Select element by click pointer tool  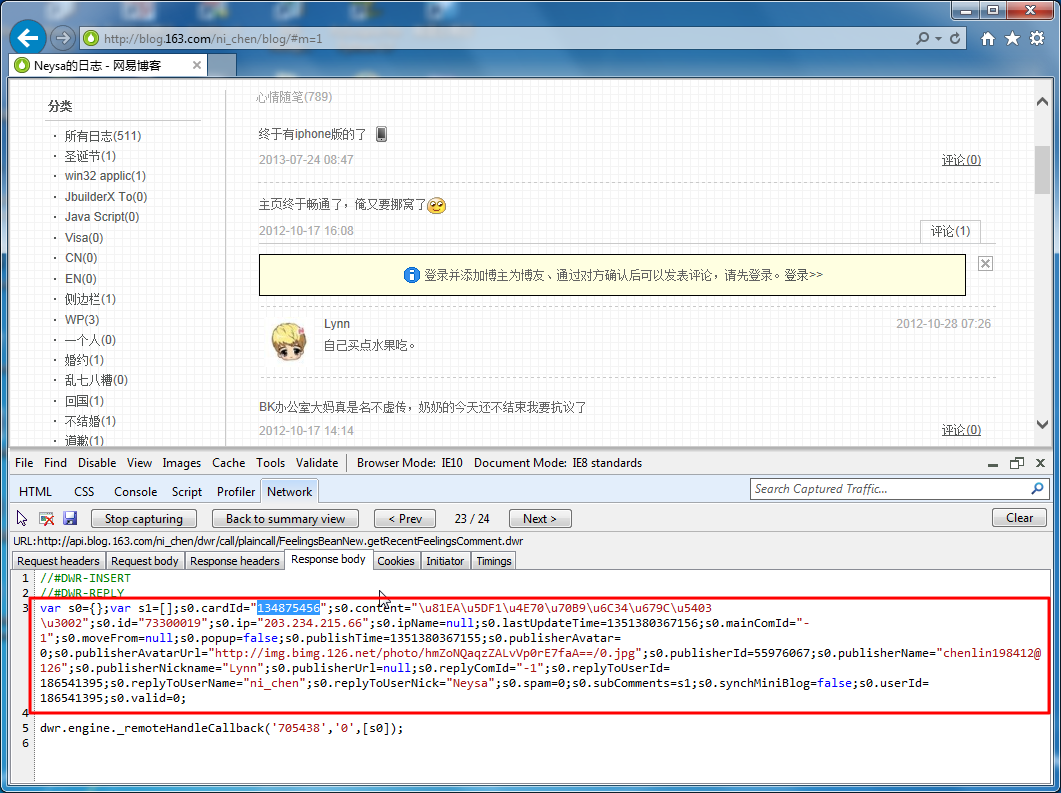pos(22,518)
